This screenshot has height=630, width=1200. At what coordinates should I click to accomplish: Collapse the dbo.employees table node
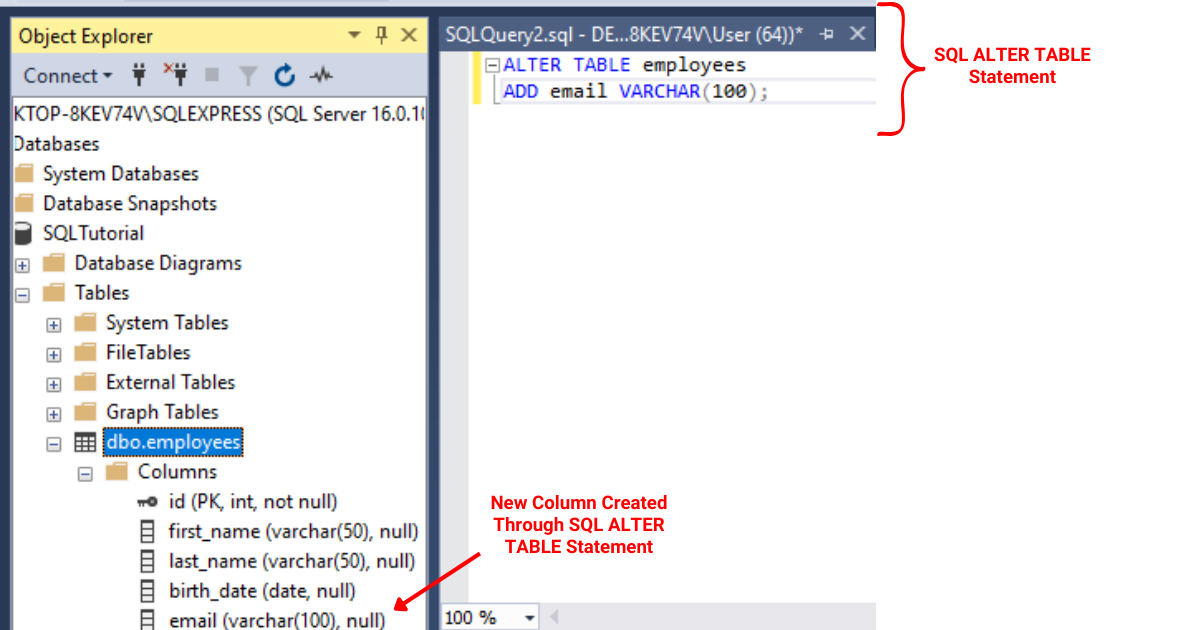pos(54,444)
